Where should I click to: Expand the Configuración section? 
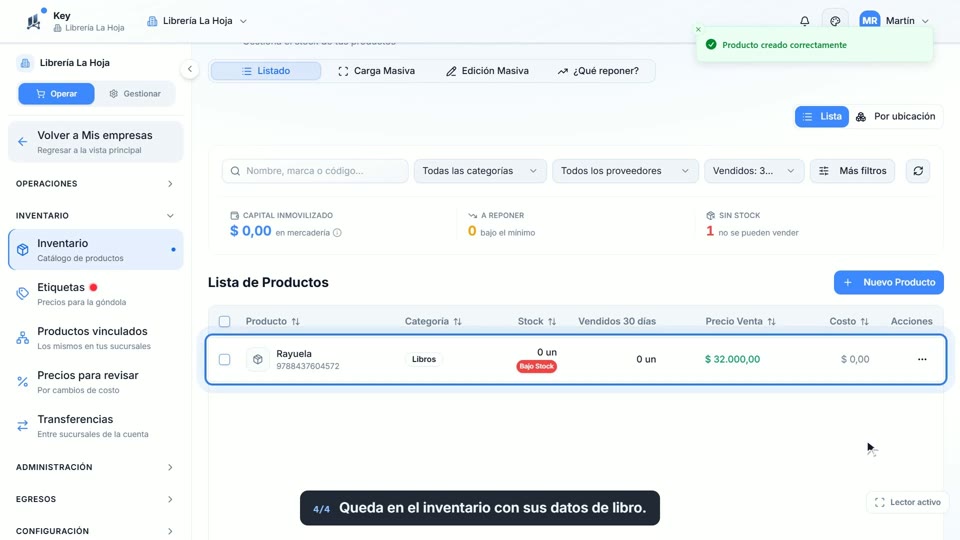tap(95, 531)
